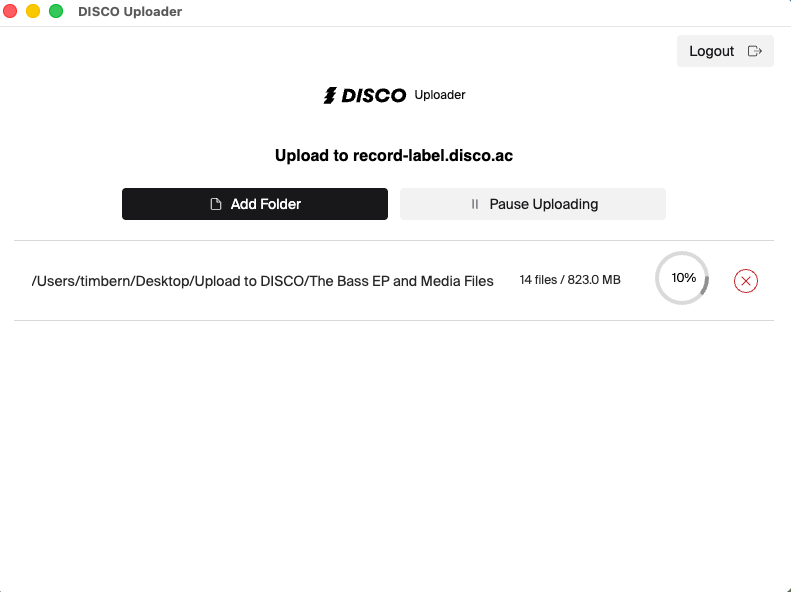Click the Add Folder button

click(x=255, y=204)
